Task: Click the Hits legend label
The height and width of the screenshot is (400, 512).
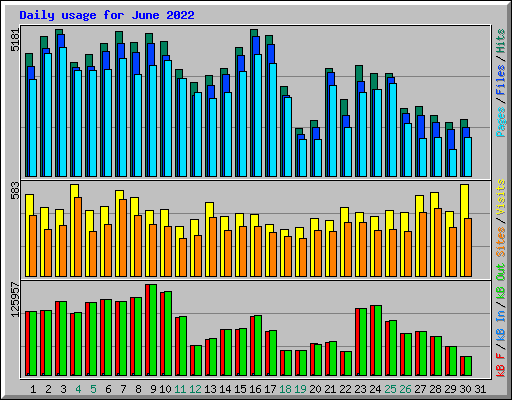Action: tap(501, 41)
